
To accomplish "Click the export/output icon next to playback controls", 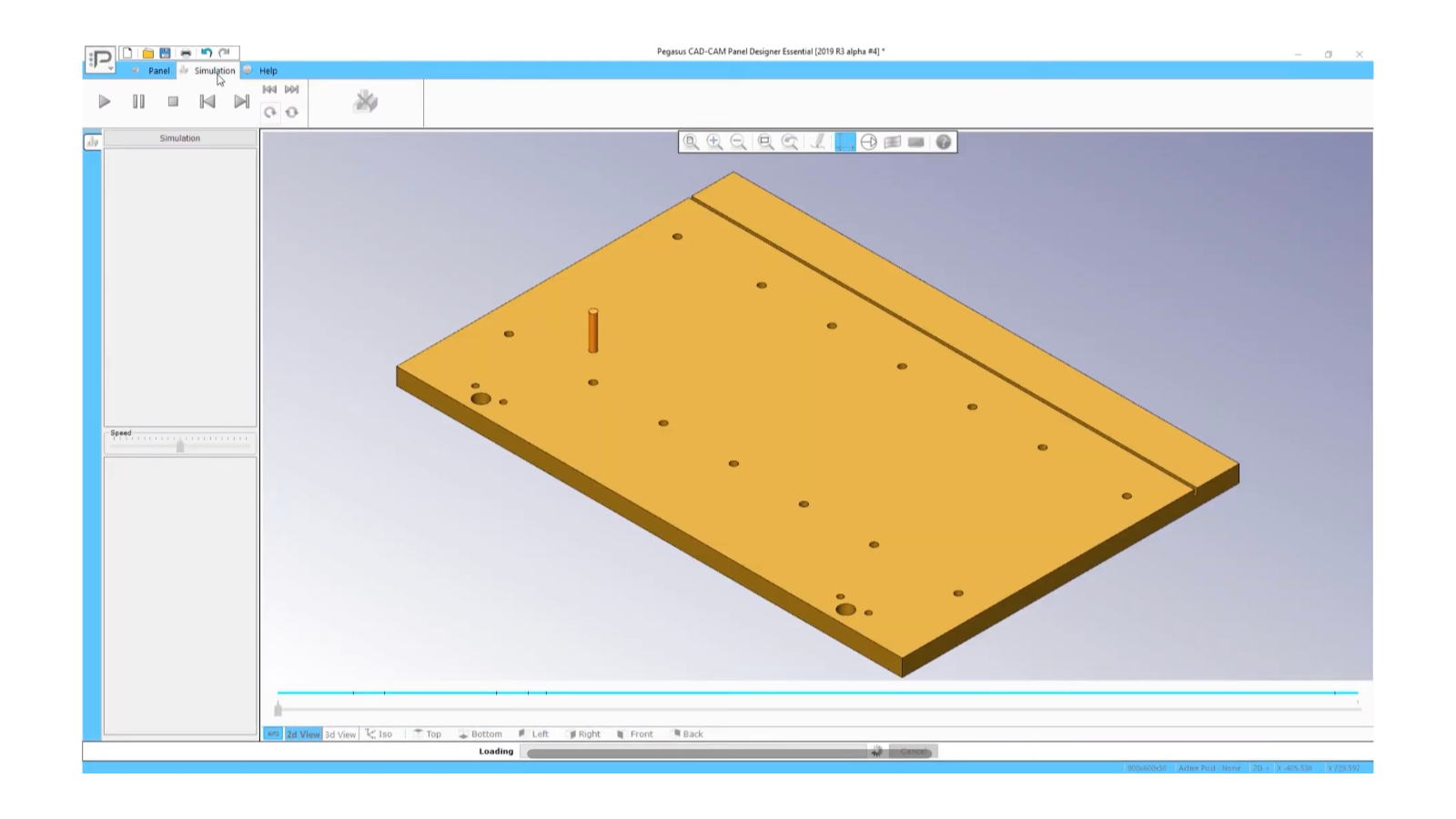I will pos(365,102).
